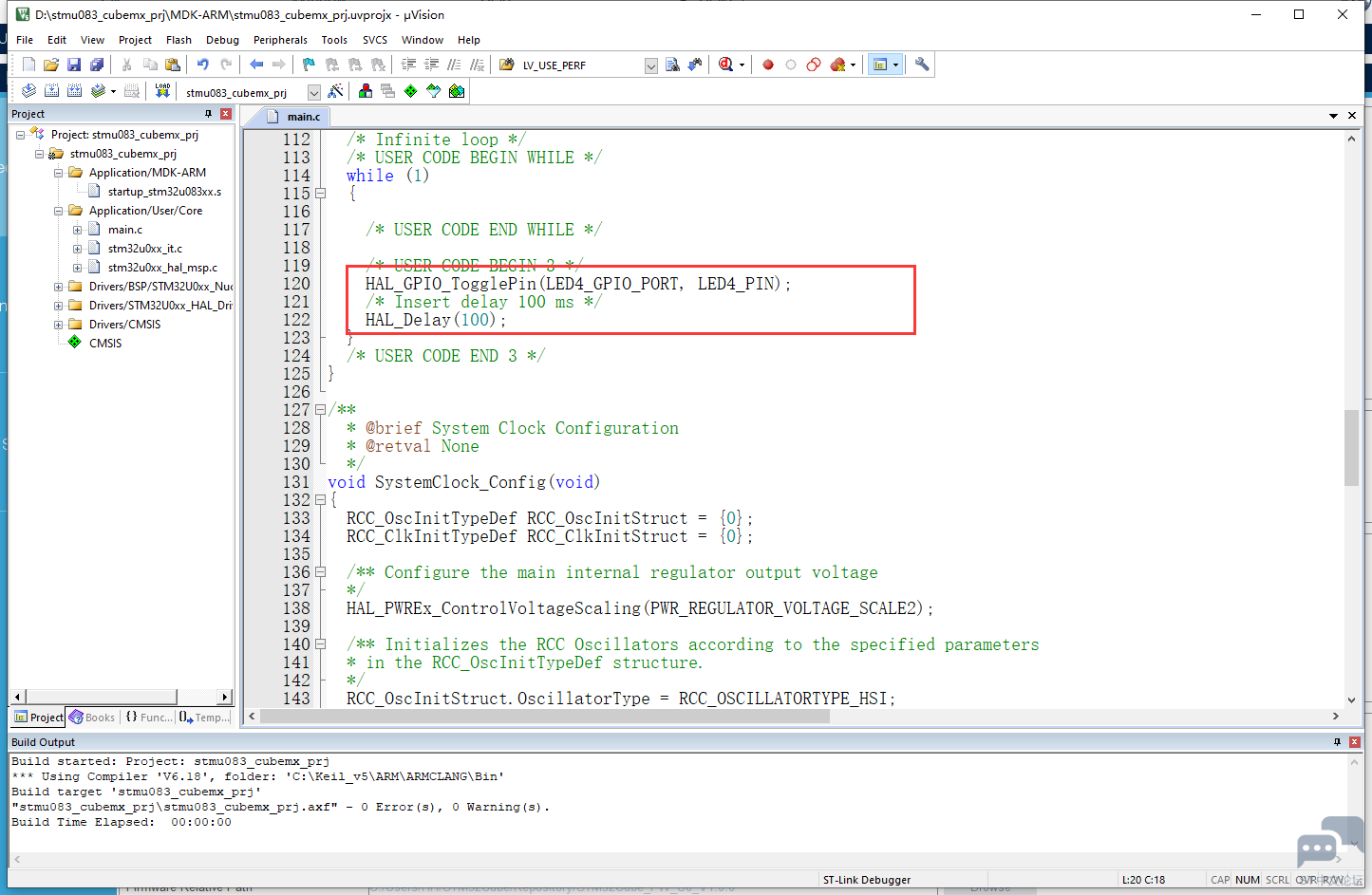Viewport: 1372px width, 895px height.
Task: Click the Undo arrow icon
Action: (202, 65)
